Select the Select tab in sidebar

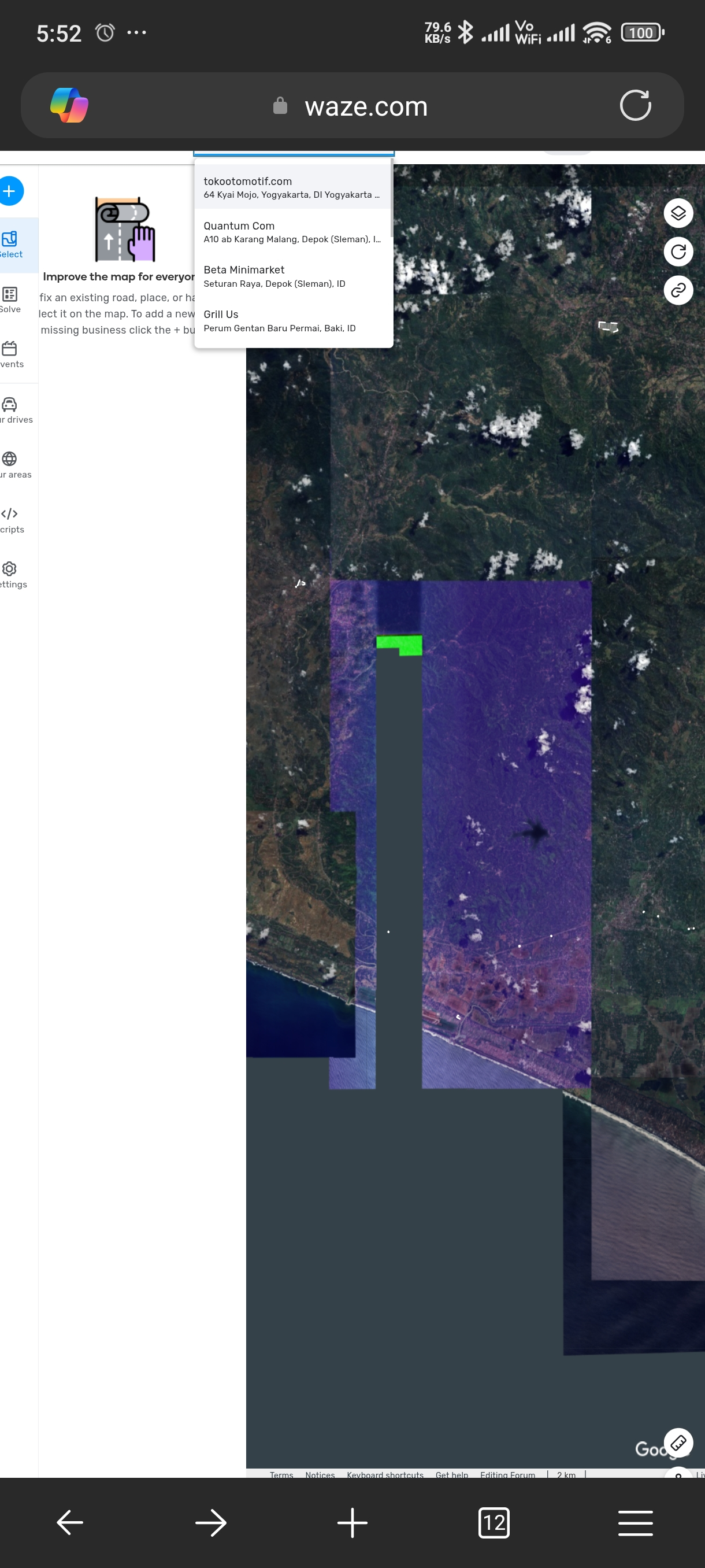pos(12,245)
